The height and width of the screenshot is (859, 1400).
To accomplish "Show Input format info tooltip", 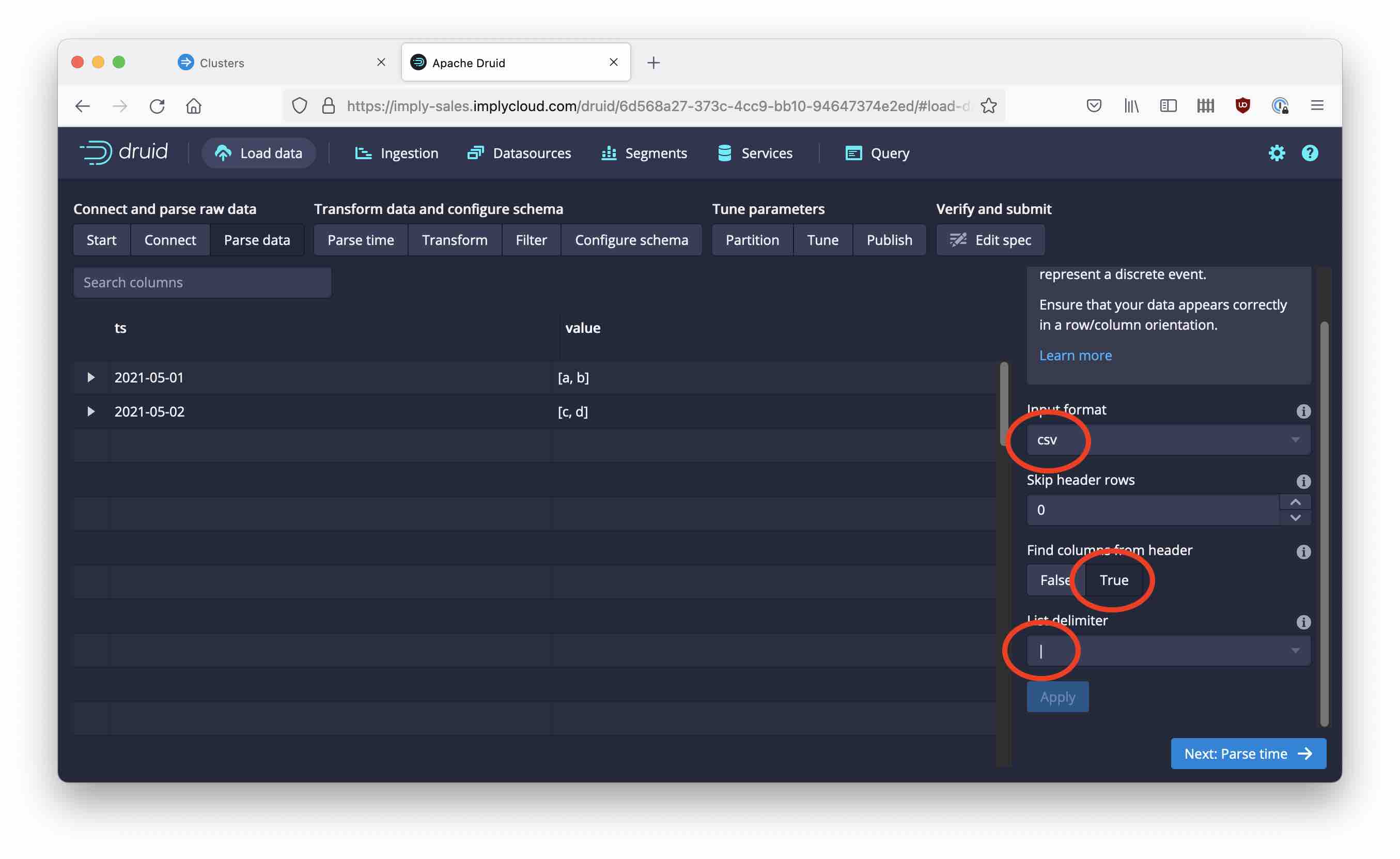I will pos(1304,411).
